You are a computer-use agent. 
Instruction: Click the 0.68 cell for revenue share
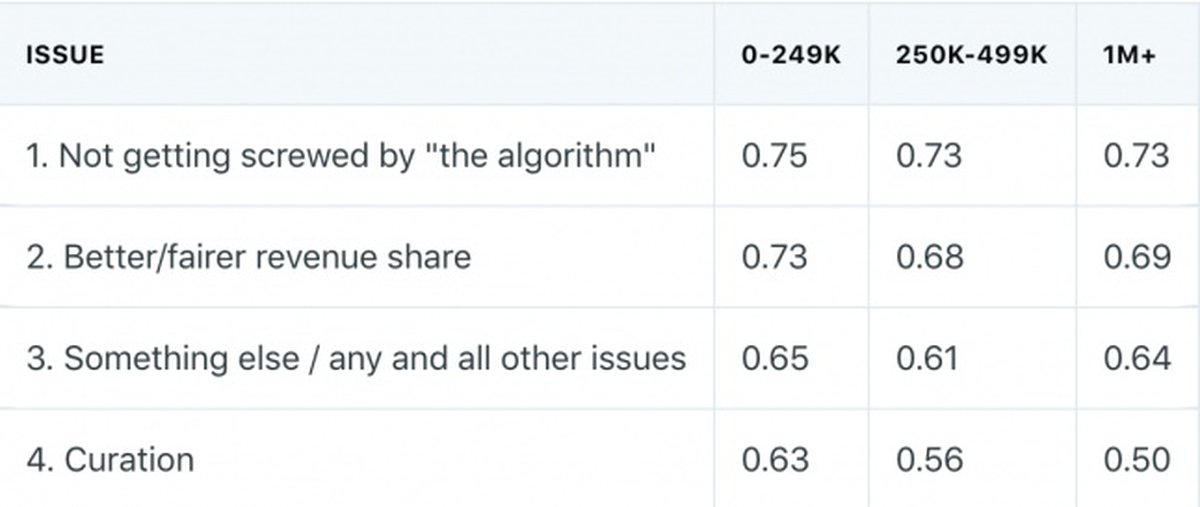(929, 257)
